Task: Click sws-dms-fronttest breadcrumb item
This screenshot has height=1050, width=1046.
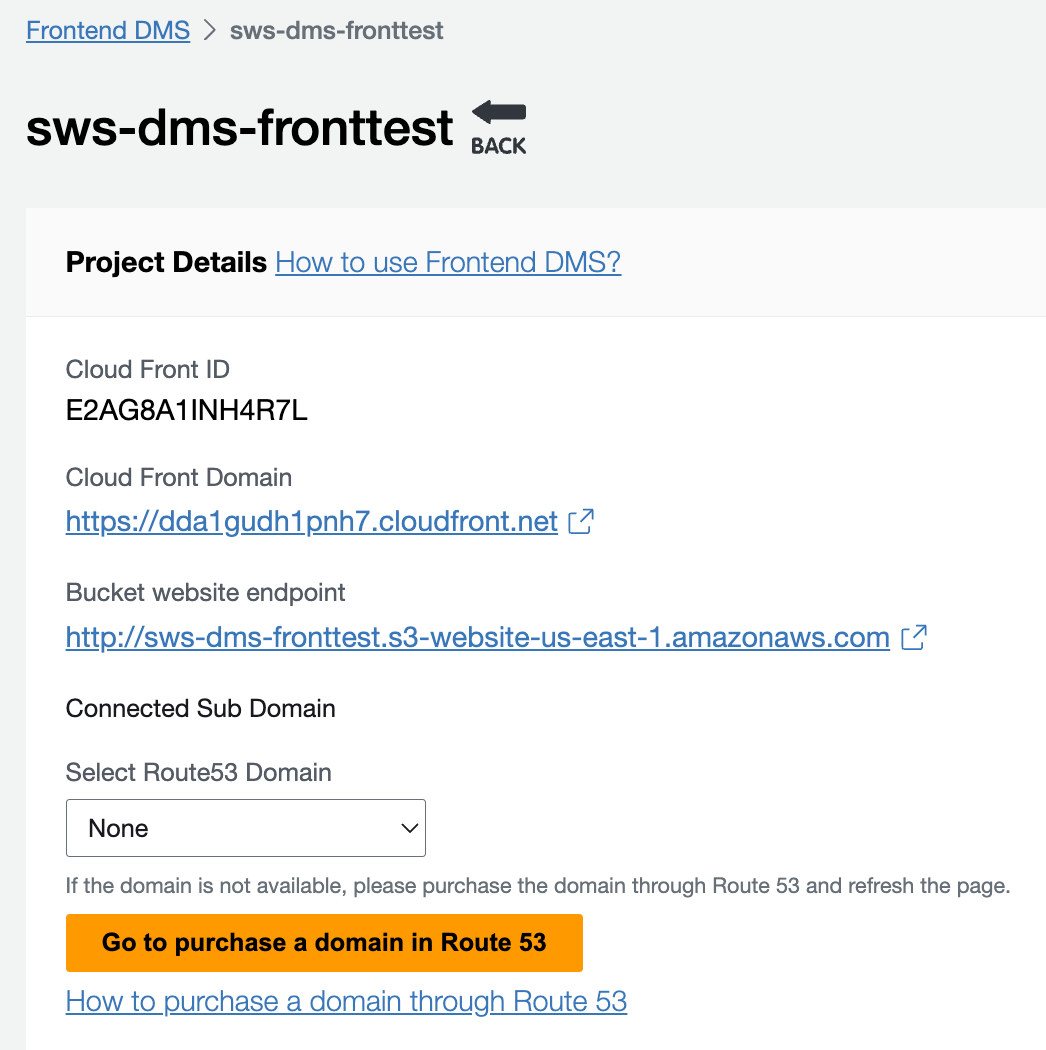Action: (x=336, y=30)
